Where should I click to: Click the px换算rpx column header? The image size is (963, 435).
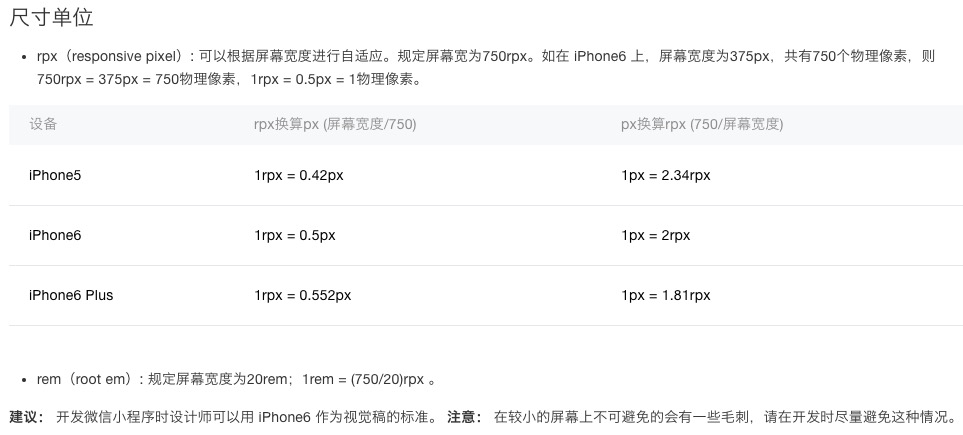702,124
